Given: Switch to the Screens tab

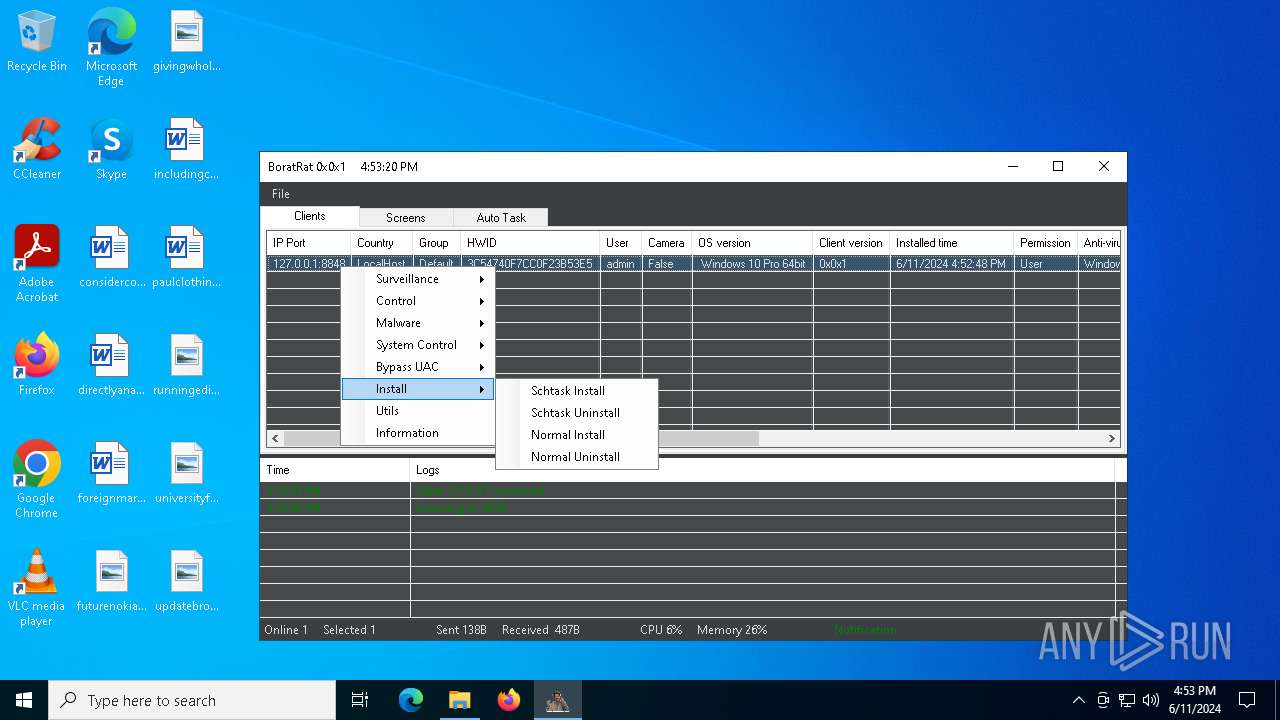Looking at the screenshot, I should click(406, 217).
